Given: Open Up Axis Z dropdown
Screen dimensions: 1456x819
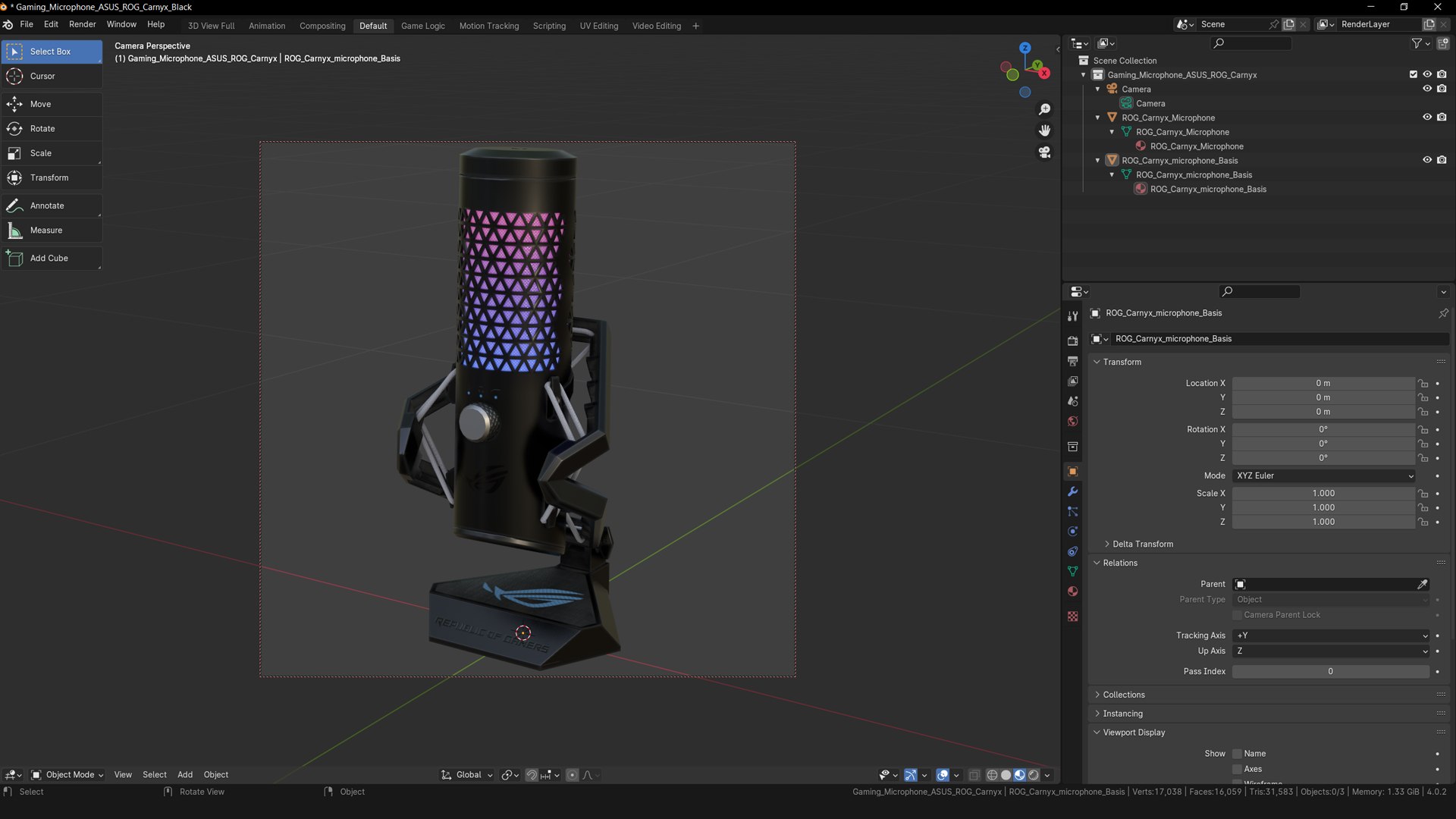Looking at the screenshot, I should [x=1331, y=651].
